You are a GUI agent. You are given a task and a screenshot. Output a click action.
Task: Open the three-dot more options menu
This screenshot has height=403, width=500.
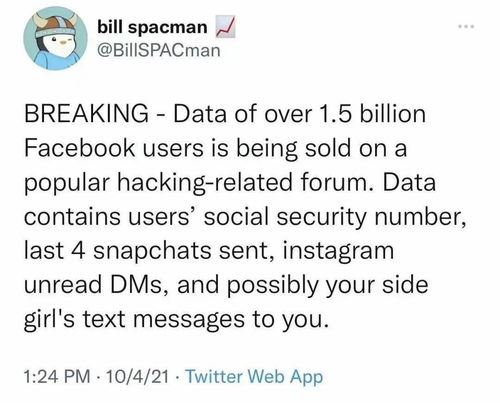tap(466, 26)
